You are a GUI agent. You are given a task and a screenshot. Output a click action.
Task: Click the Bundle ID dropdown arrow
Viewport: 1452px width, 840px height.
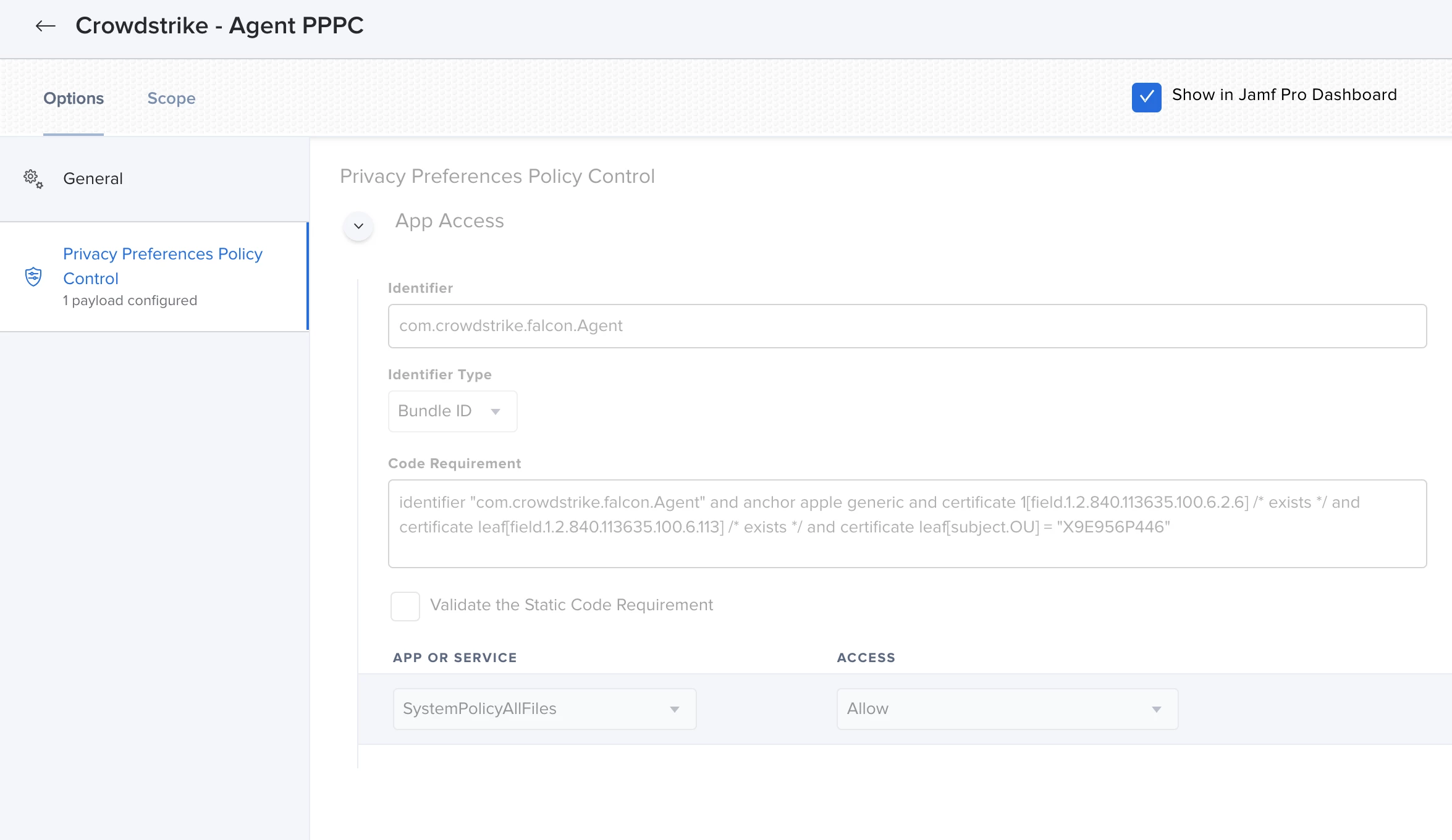(x=496, y=412)
